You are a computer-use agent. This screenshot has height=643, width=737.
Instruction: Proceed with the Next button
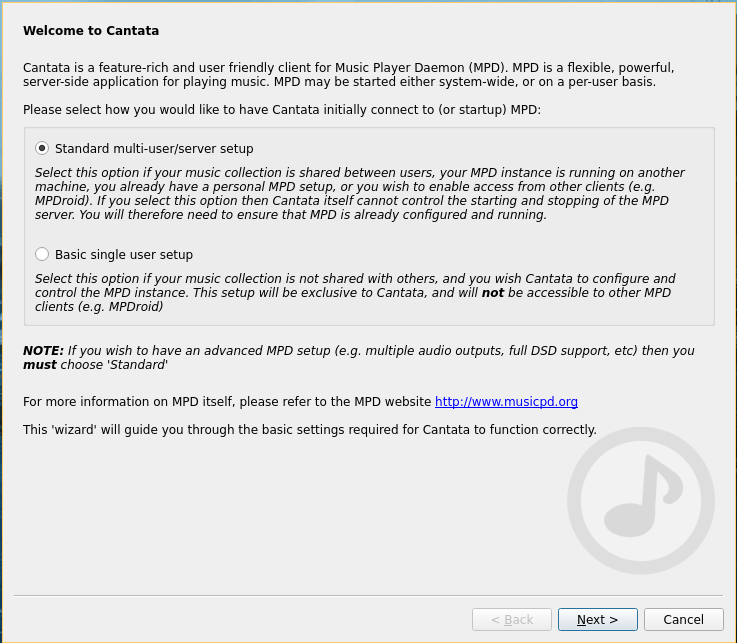[597, 620]
